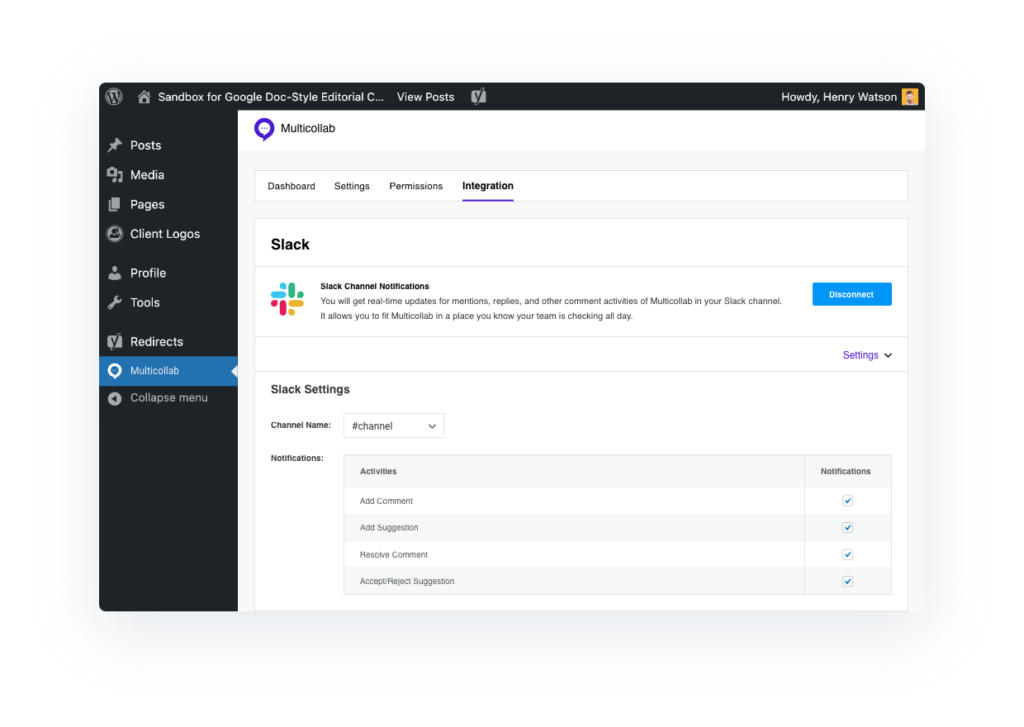Click the Disconnect button
The image size is (1024, 727).
coord(852,295)
